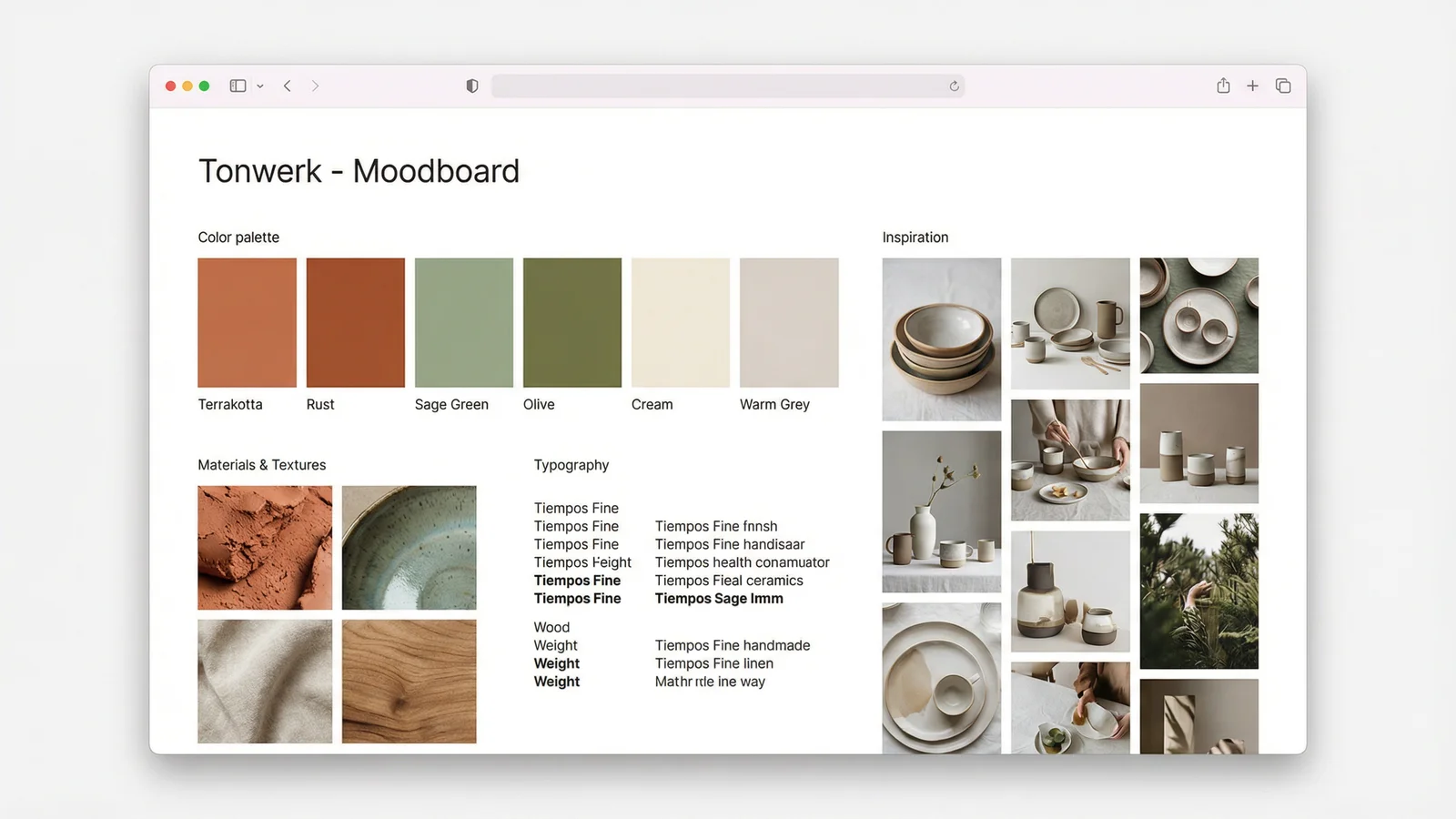Click the Tonwerk - Moodboard heading
Viewport: 1456px width, 819px height.
pos(359,171)
